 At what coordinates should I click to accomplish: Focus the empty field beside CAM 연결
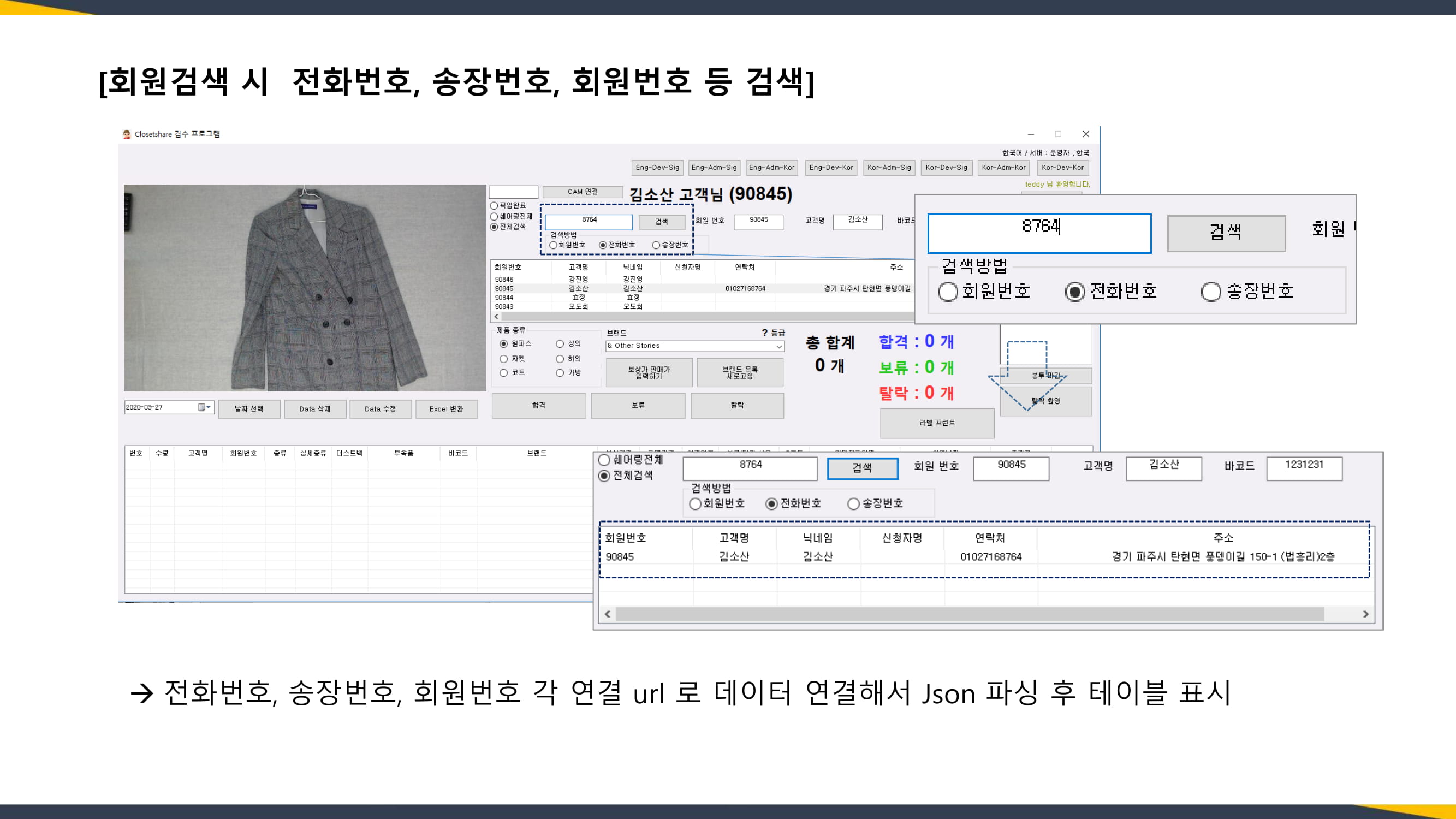(x=513, y=192)
